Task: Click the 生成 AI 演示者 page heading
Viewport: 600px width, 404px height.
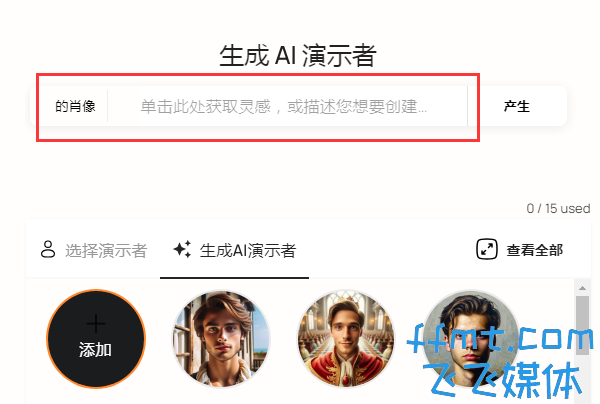Action: [298, 55]
